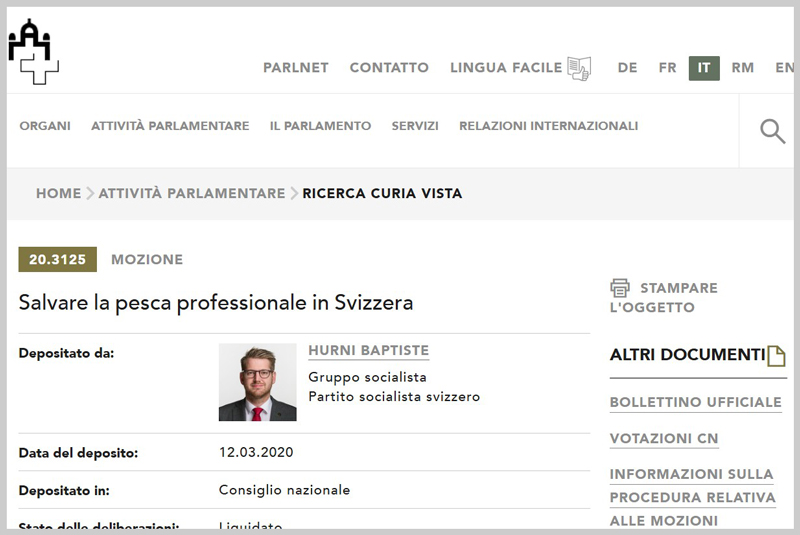
Task: Open the Servizi menu
Action: [415, 126]
